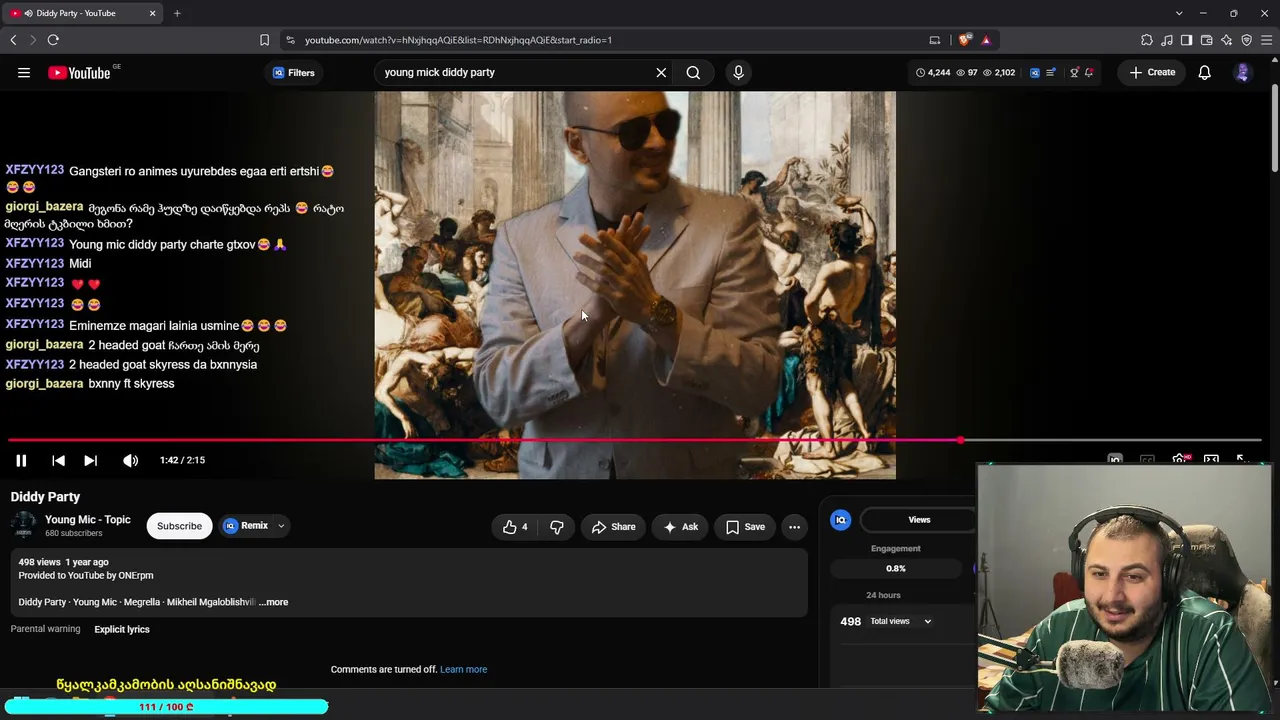This screenshot has width=1280, height=720.
Task: Select the Diddy Party - YouTube tab
Action: (x=82, y=13)
